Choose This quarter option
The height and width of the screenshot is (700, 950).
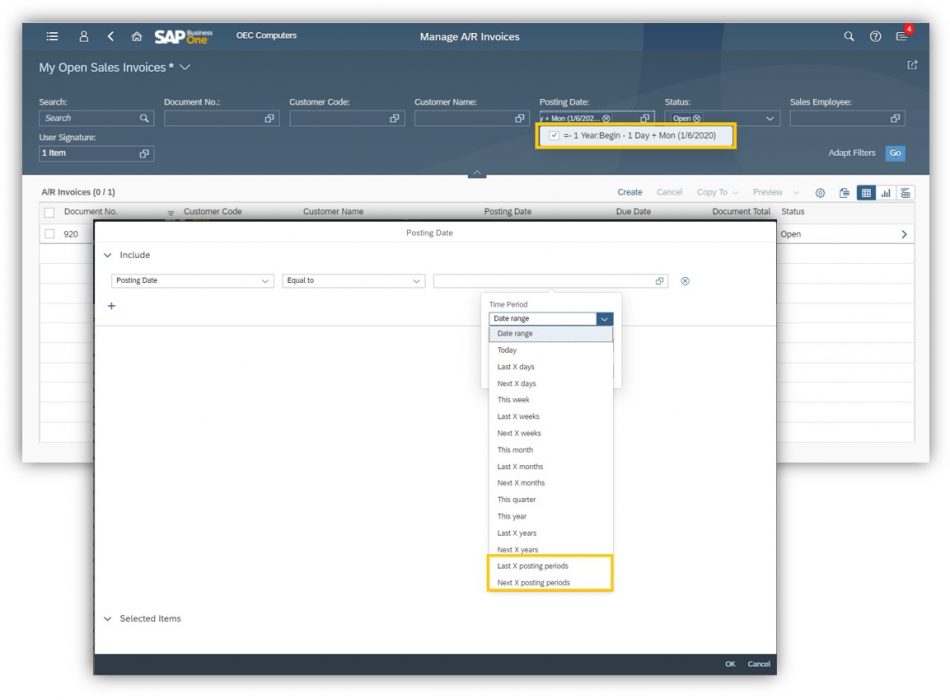coord(551,499)
